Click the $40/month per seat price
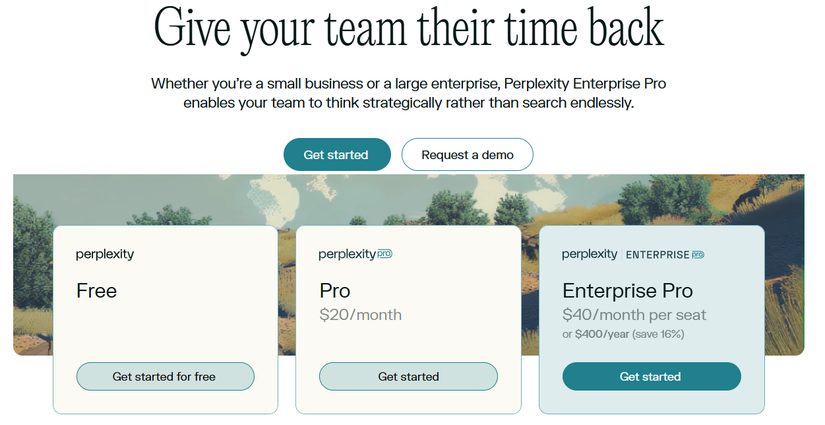Screen dimensions: 825x425 coord(634,315)
